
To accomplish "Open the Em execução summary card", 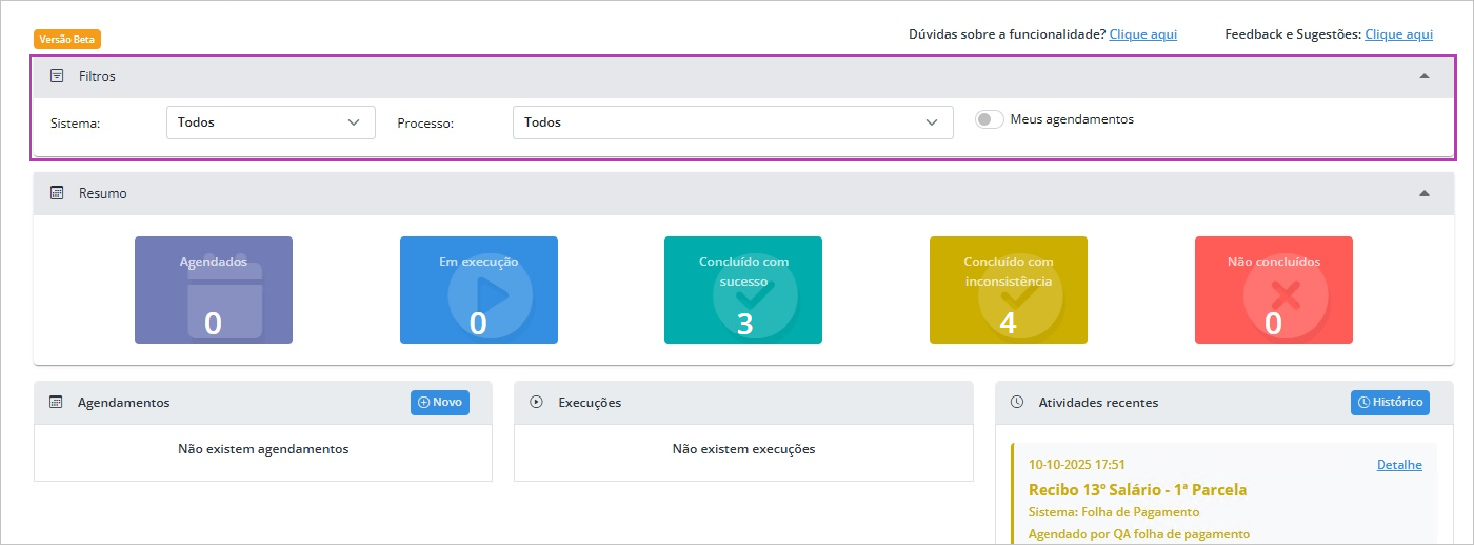I will click(479, 290).
